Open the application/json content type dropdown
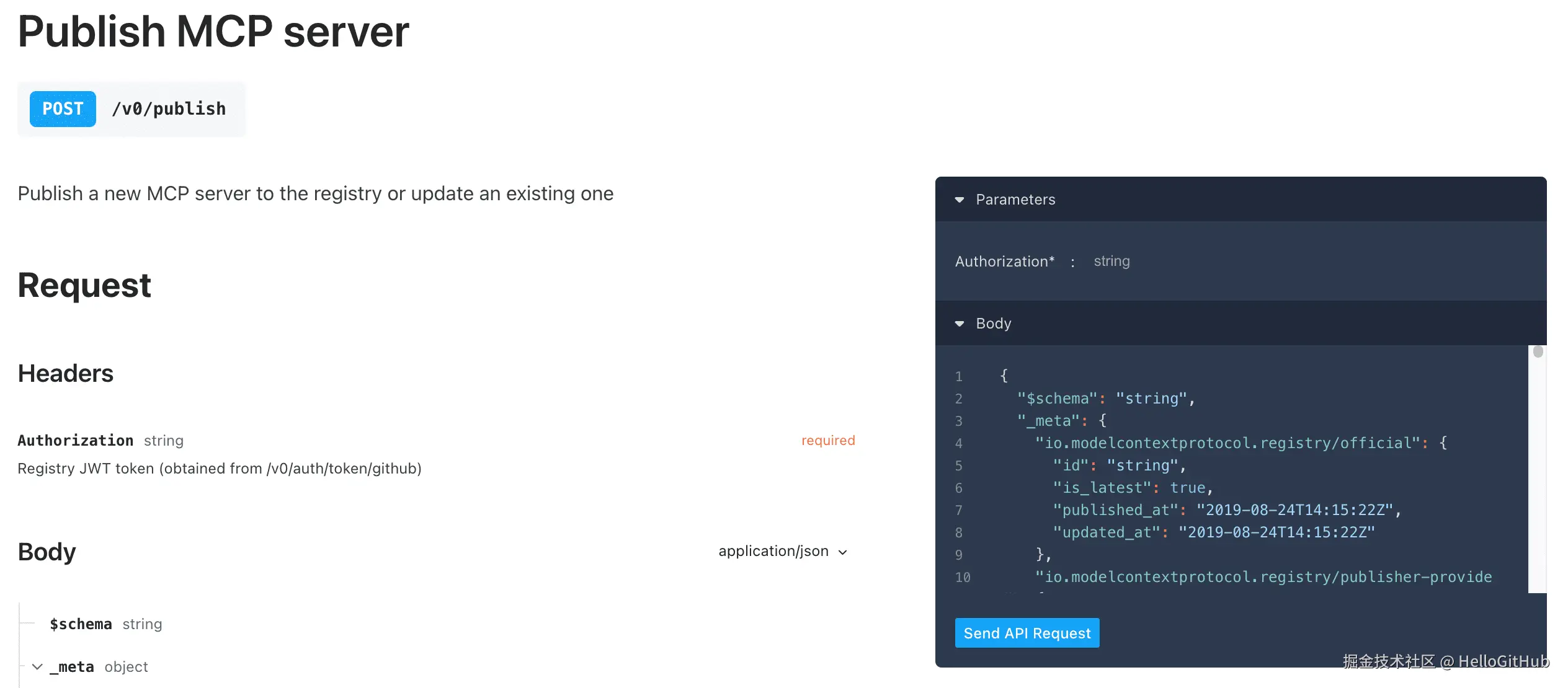 [x=783, y=551]
